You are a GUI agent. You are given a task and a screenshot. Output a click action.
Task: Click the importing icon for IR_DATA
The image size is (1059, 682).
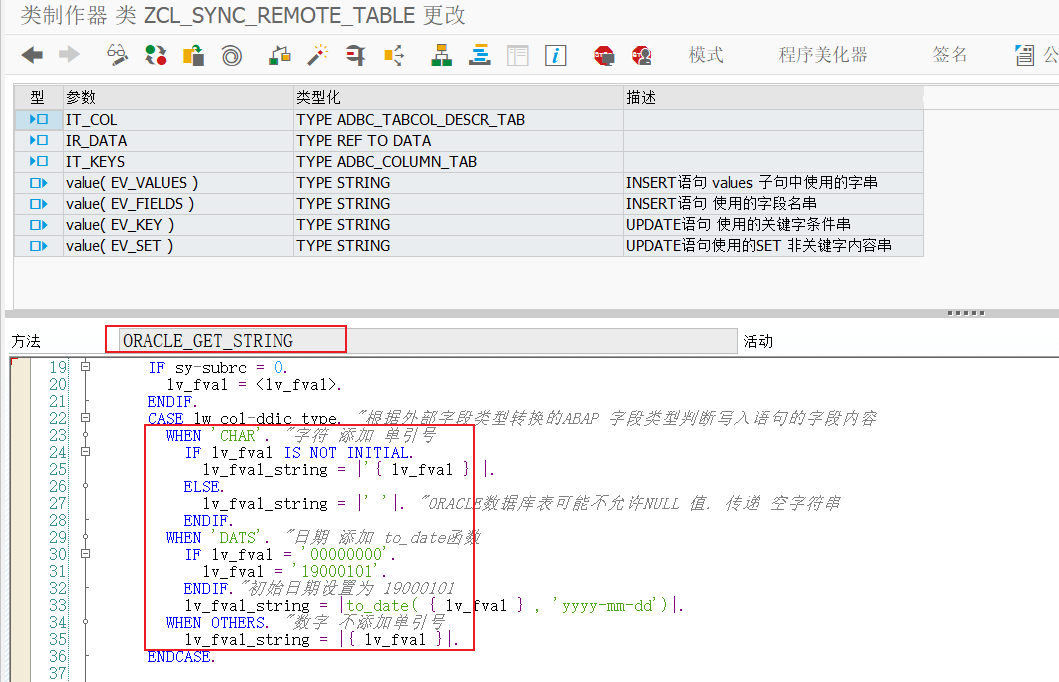click(38, 140)
